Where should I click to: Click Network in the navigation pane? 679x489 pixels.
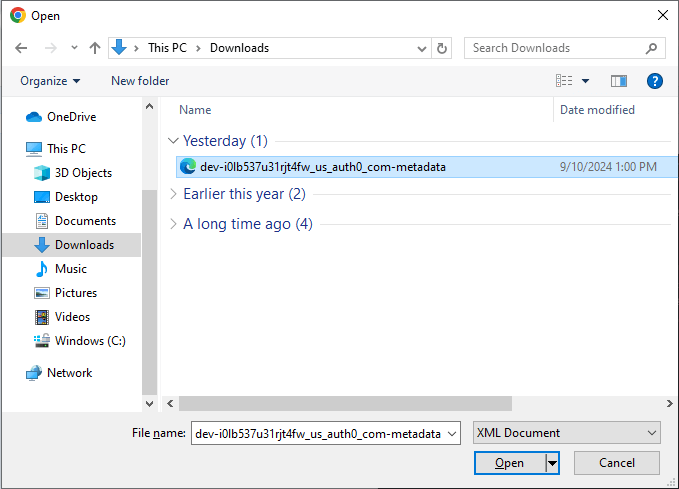tap(69, 373)
